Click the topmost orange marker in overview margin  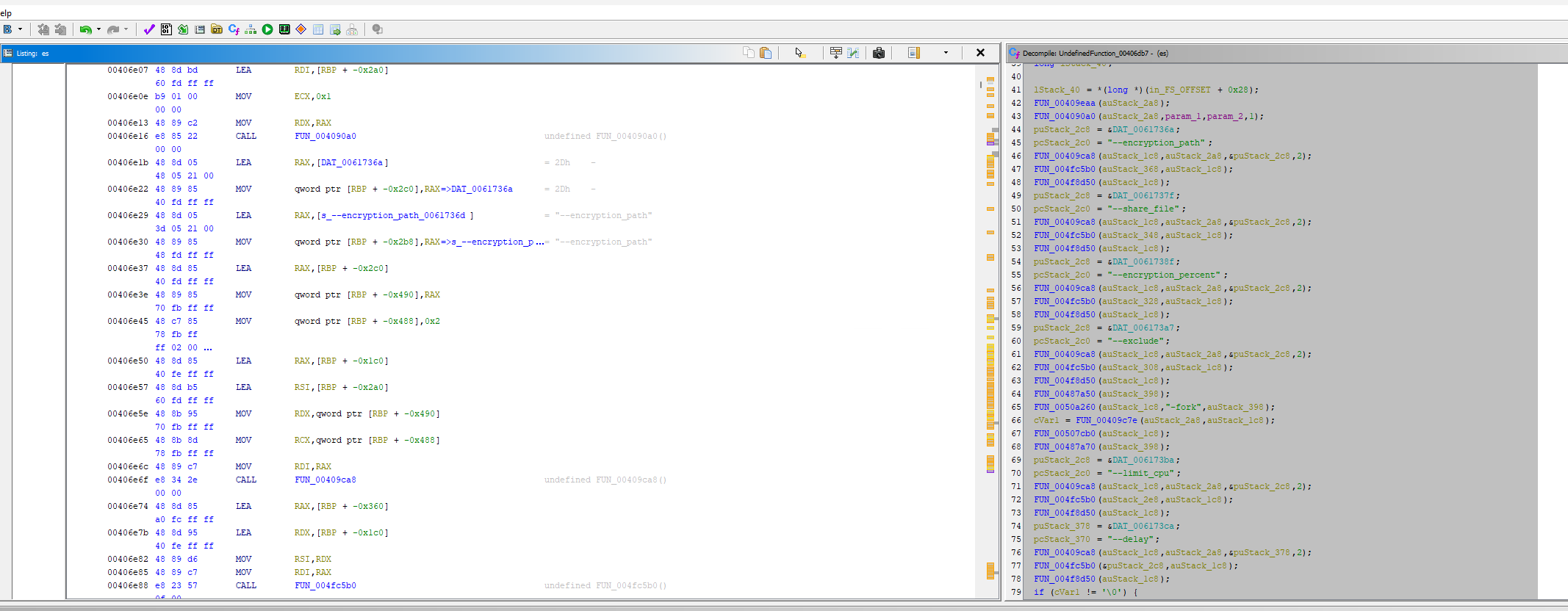click(990, 79)
